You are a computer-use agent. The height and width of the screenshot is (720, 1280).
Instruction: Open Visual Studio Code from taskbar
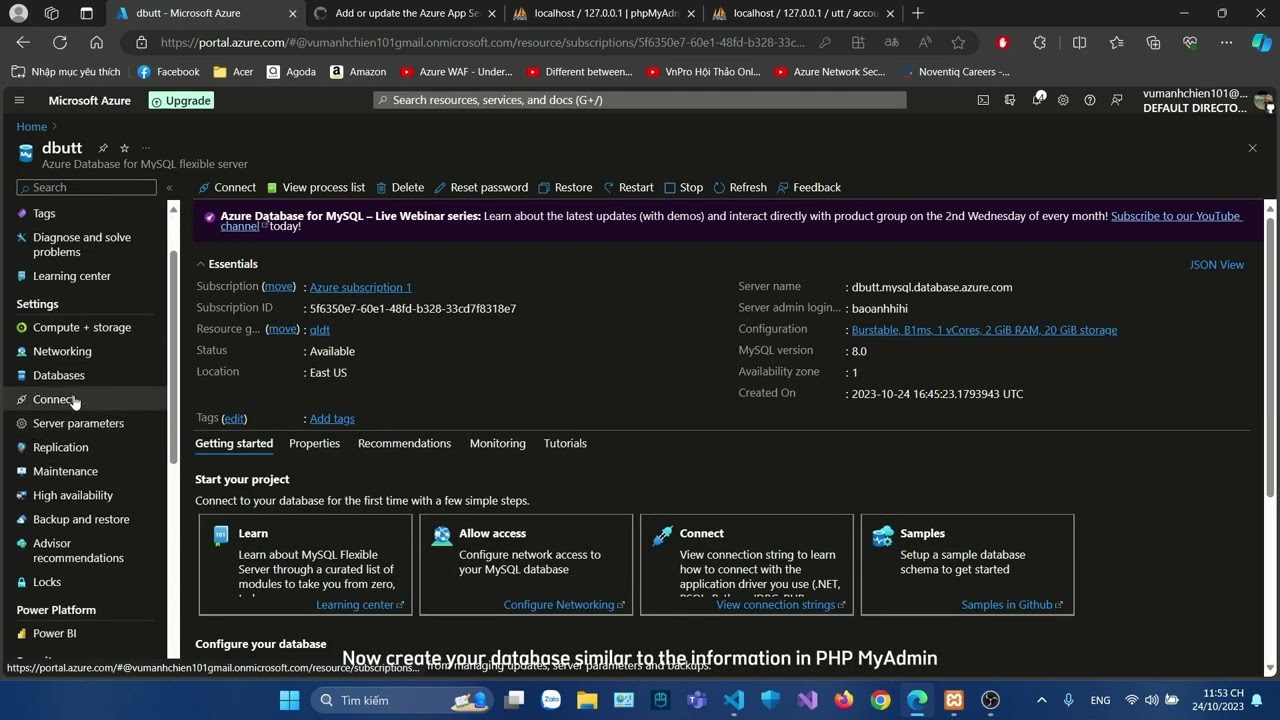[734, 700]
